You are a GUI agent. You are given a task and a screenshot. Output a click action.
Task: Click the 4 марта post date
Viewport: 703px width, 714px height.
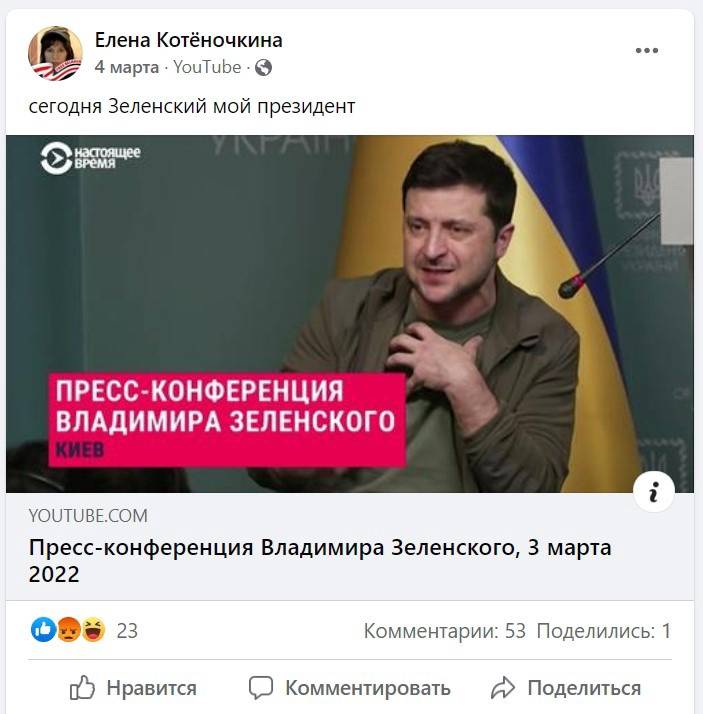[x=127, y=67]
